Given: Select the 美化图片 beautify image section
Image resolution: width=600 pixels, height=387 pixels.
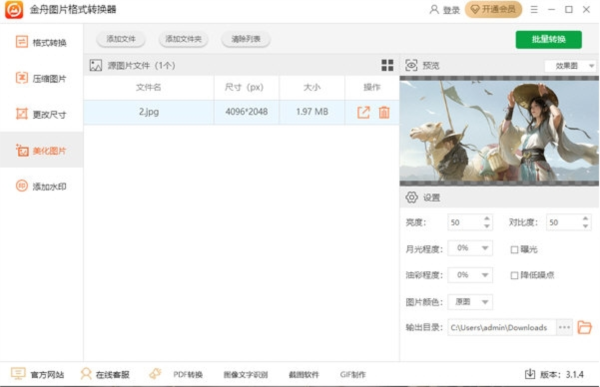Looking at the screenshot, I should coord(41,150).
